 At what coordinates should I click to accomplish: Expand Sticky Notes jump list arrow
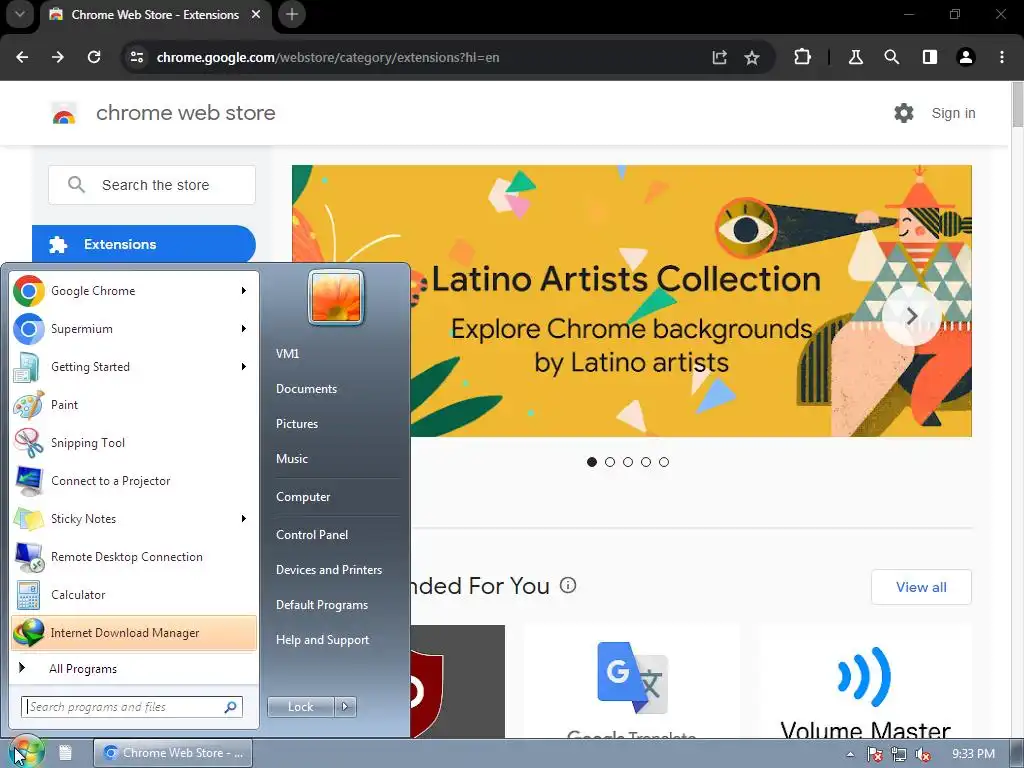point(244,519)
